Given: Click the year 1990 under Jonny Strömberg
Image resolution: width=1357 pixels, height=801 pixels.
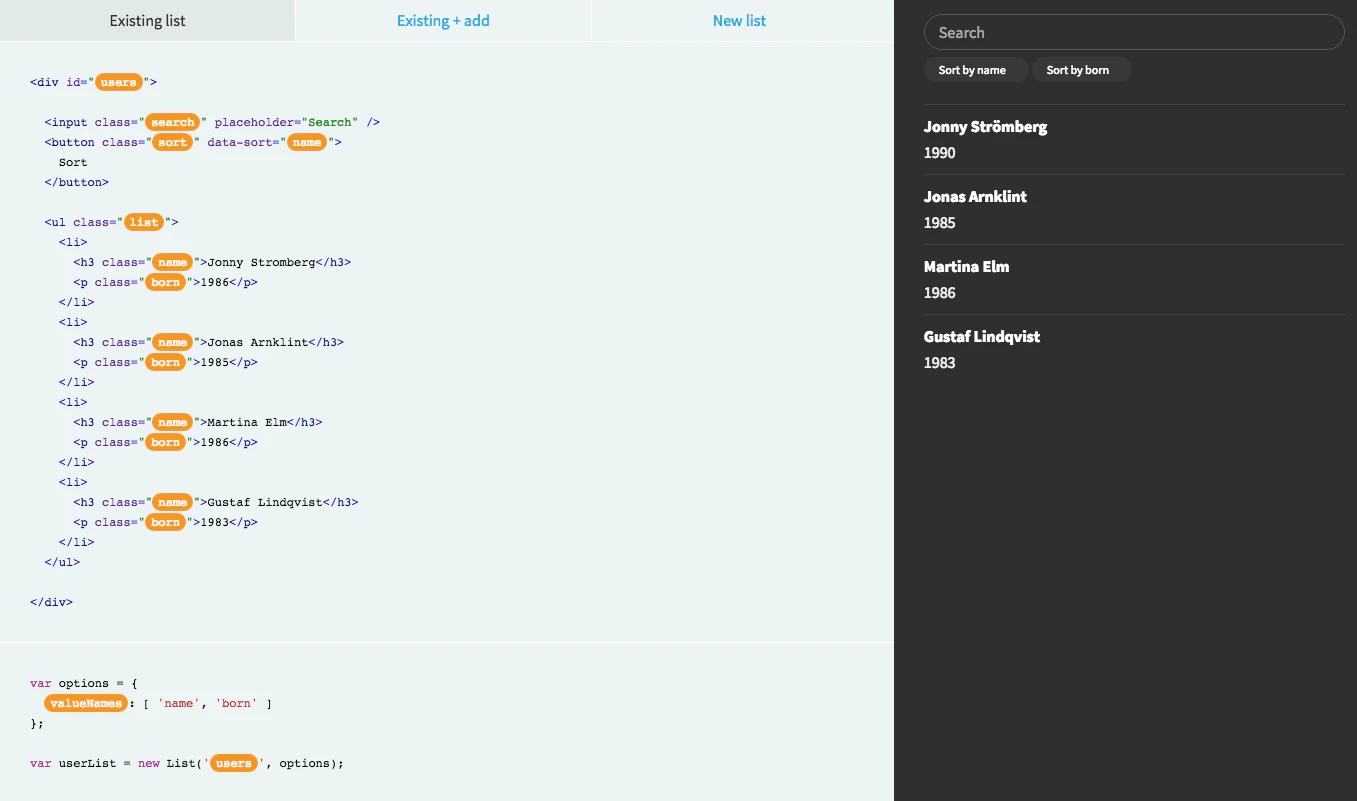Looking at the screenshot, I should (x=939, y=153).
